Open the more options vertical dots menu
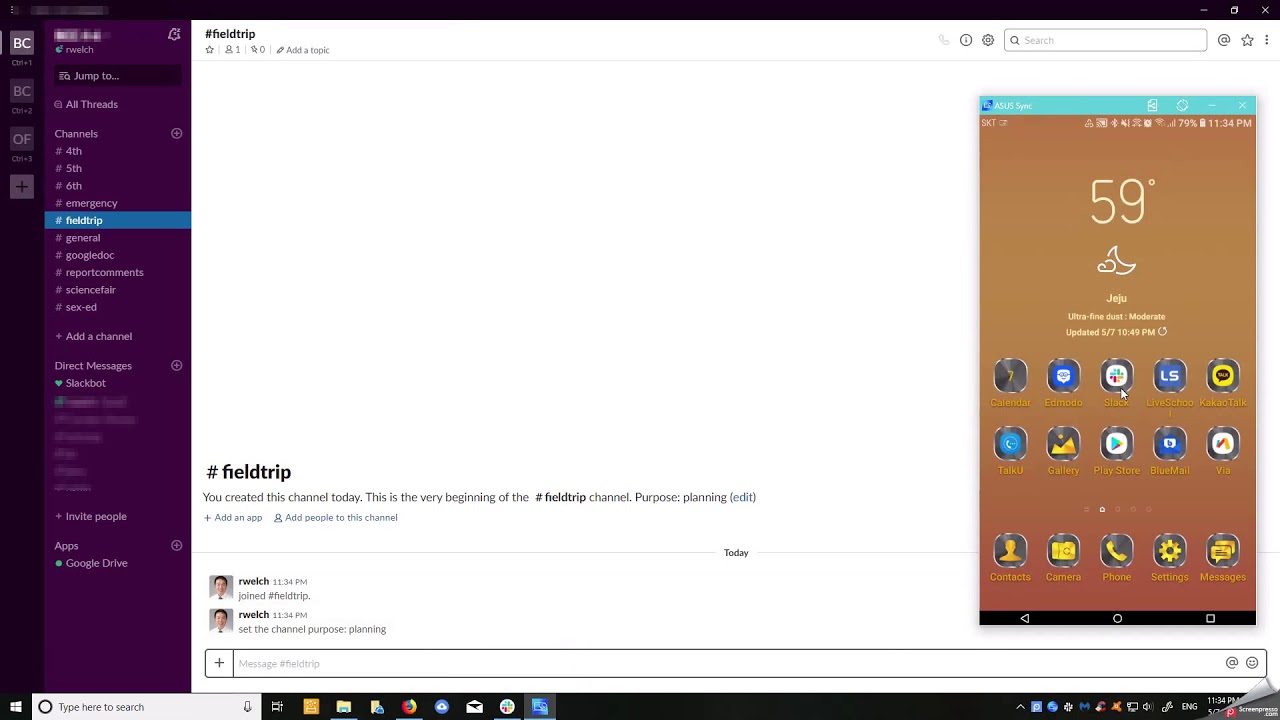 pos(1266,40)
